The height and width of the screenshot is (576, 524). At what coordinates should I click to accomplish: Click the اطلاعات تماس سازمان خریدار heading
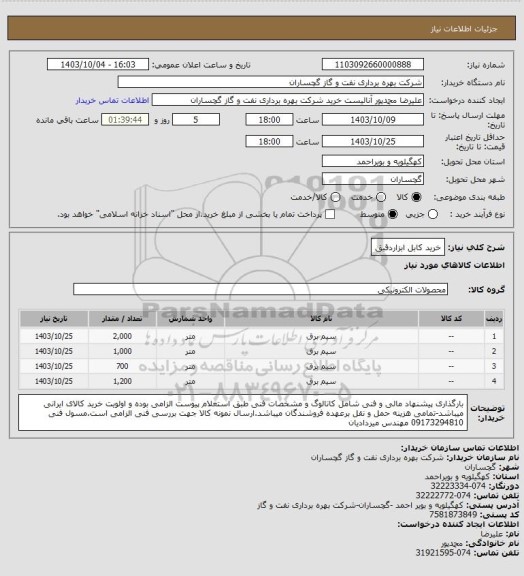pos(460,448)
